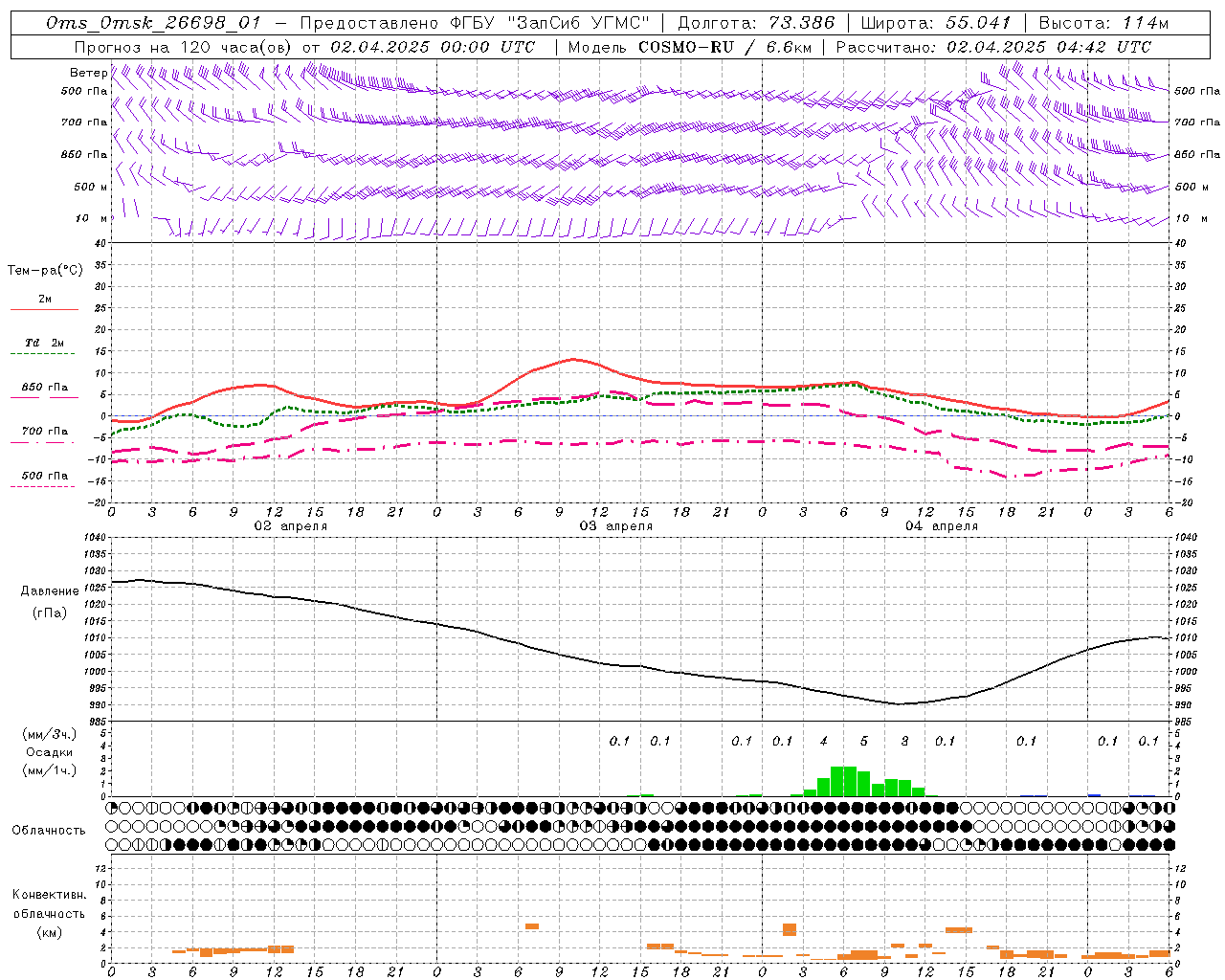Click the '700 гПа' temperature legend label
This screenshot has height=980, width=1225.
(45, 432)
